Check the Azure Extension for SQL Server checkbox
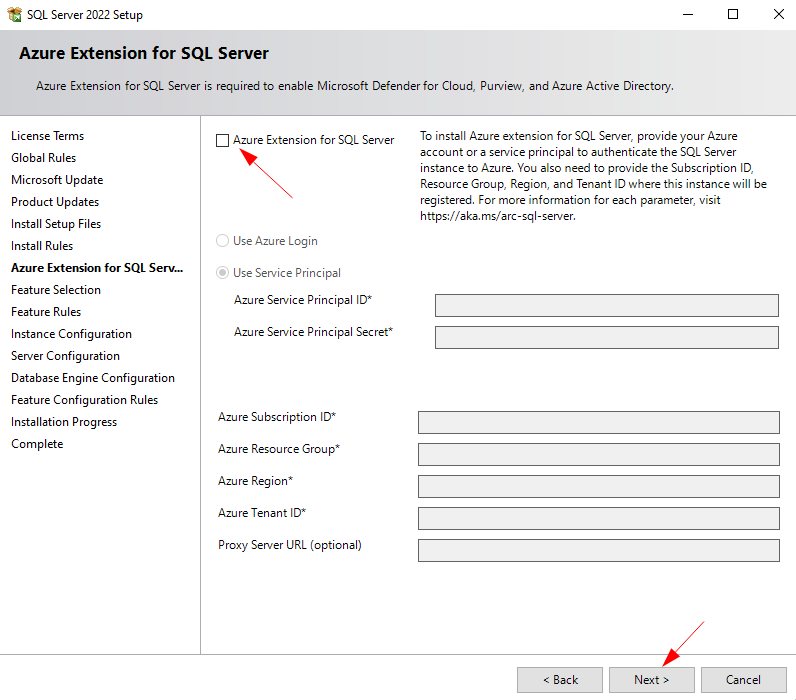Image resolution: width=796 pixels, height=700 pixels. coord(222,140)
